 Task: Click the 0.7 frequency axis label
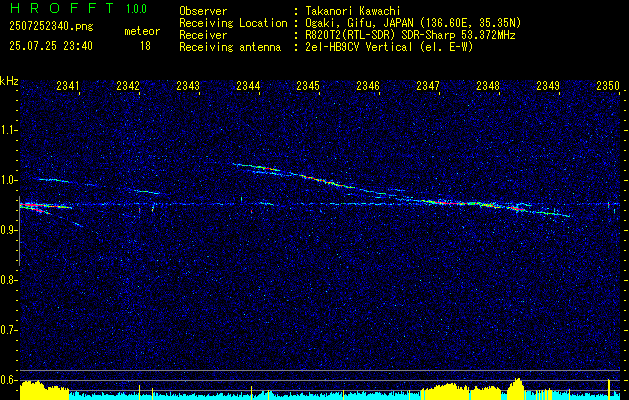(8, 330)
